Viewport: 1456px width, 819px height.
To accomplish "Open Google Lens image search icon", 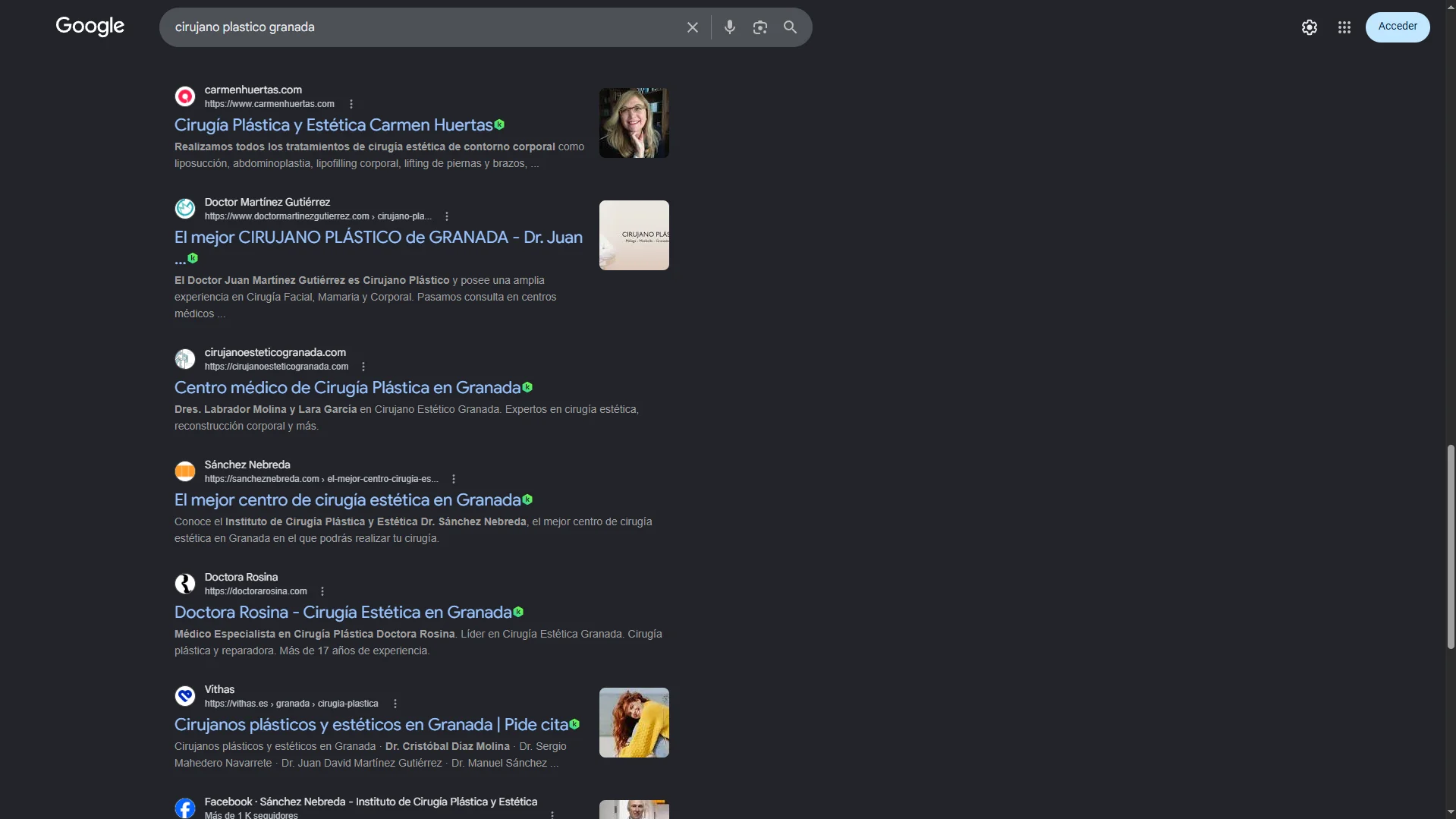I will (x=760, y=27).
